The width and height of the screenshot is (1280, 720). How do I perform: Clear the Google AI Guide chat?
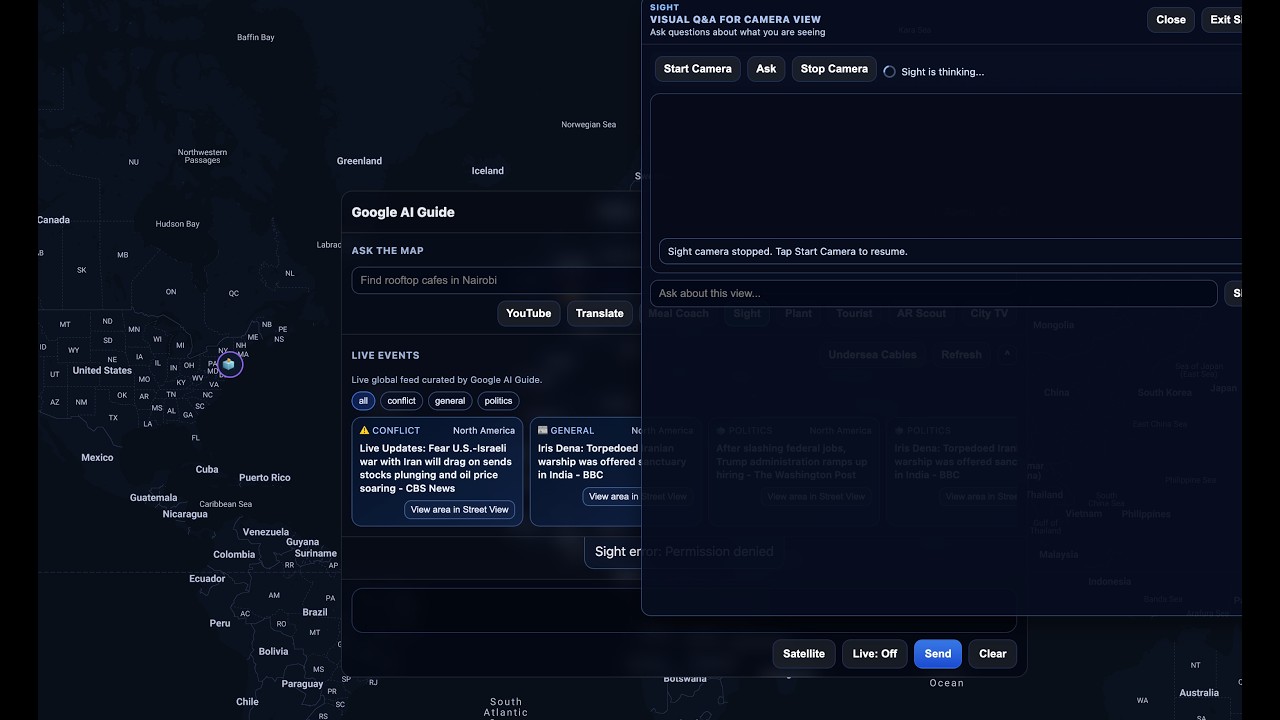pyautogui.click(x=992, y=654)
